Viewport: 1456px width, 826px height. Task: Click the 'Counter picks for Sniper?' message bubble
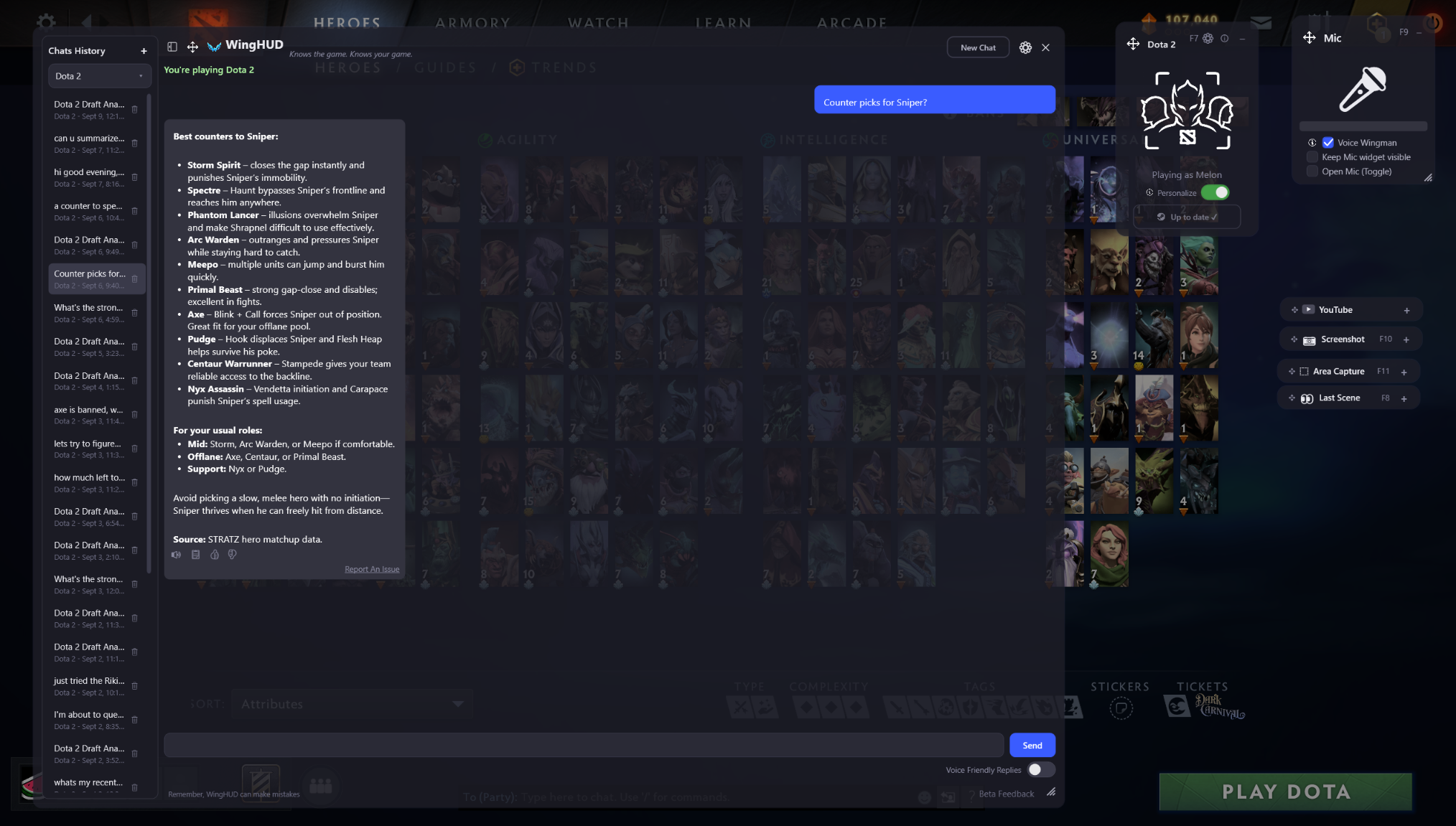coord(935,100)
